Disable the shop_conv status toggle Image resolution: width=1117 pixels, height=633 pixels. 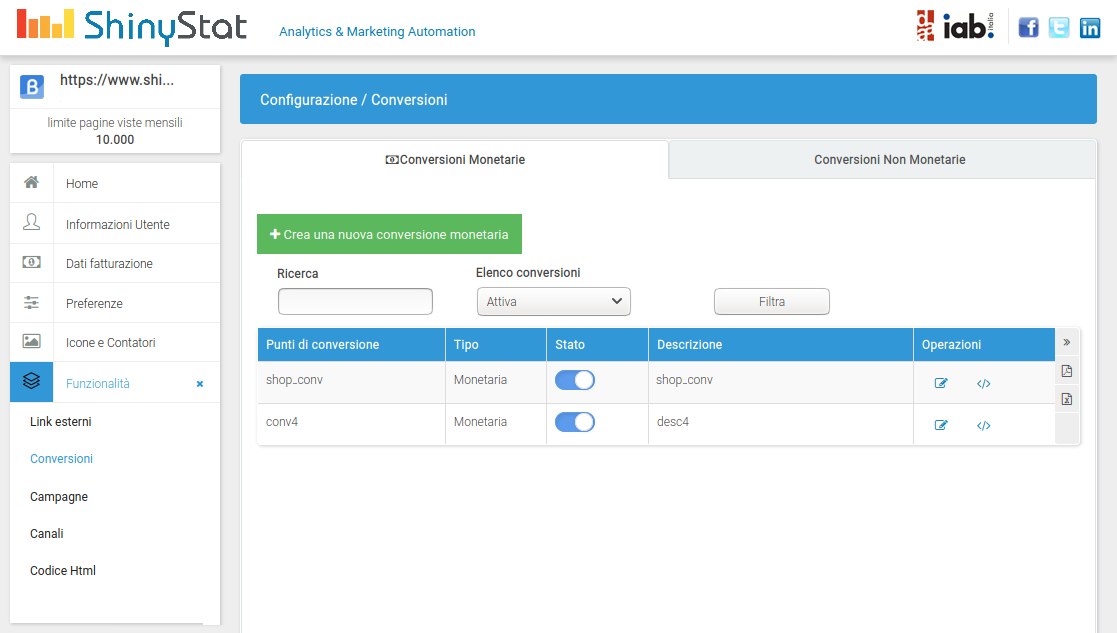(575, 380)
